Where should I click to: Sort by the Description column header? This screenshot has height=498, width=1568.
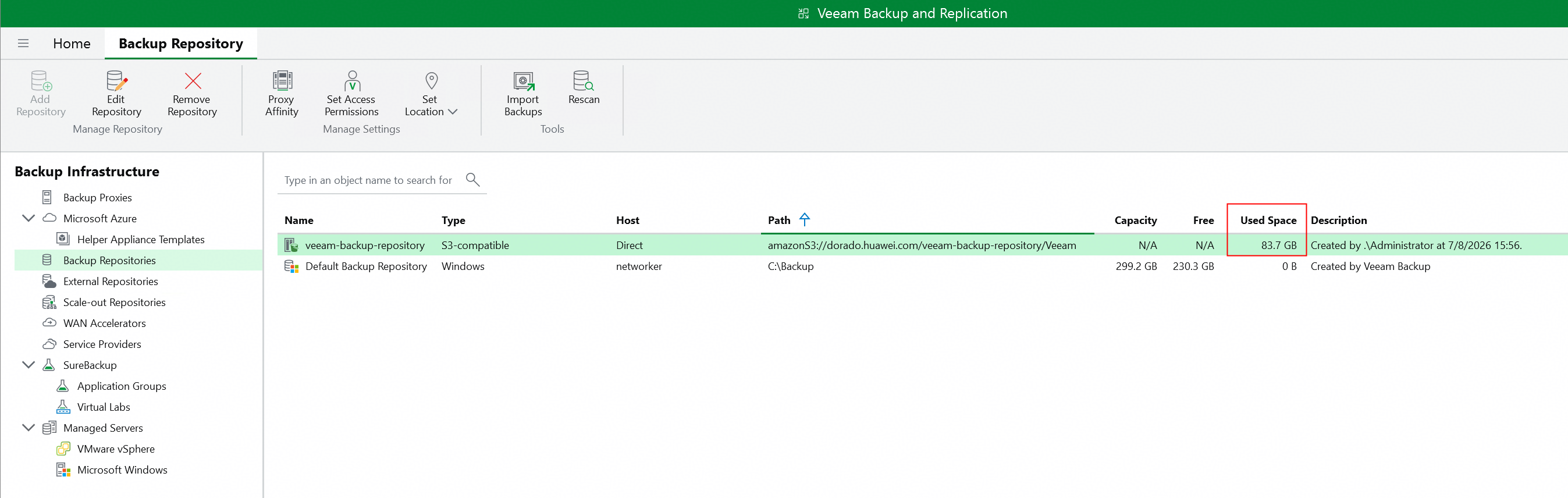1339,220
